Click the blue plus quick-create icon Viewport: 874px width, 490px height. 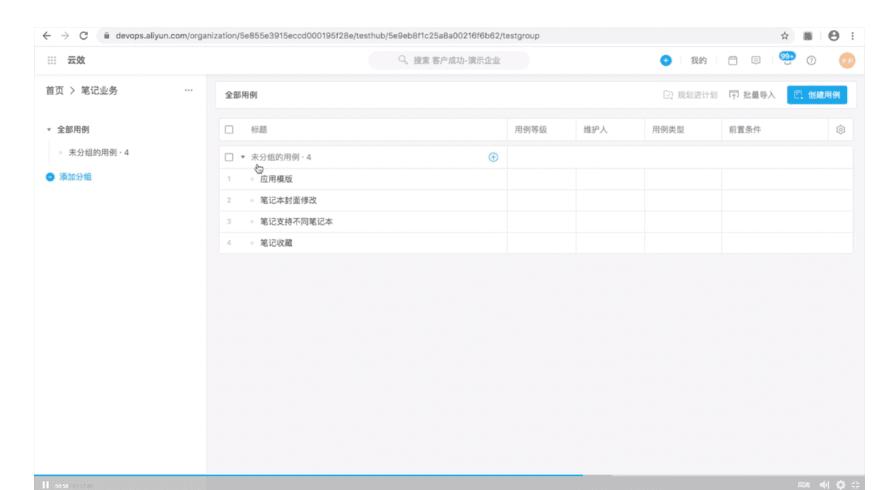666,60
